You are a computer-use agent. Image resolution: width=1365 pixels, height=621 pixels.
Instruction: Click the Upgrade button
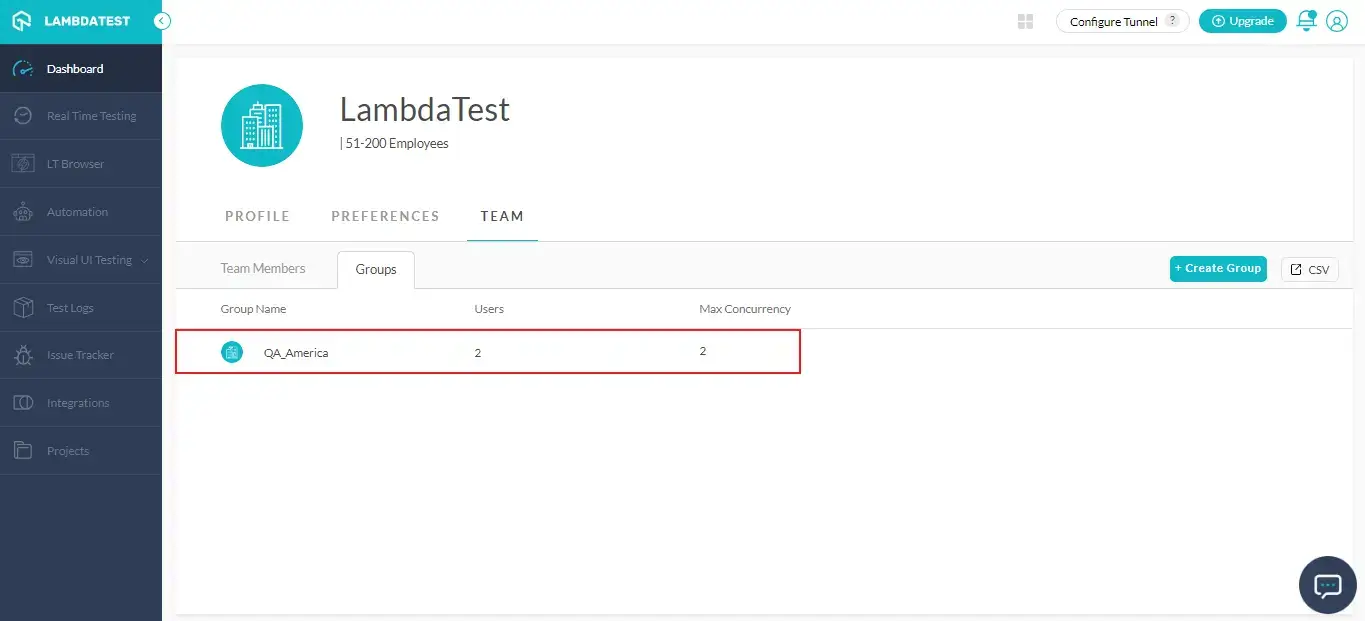pyautogui.click(x=1242, y=21)
